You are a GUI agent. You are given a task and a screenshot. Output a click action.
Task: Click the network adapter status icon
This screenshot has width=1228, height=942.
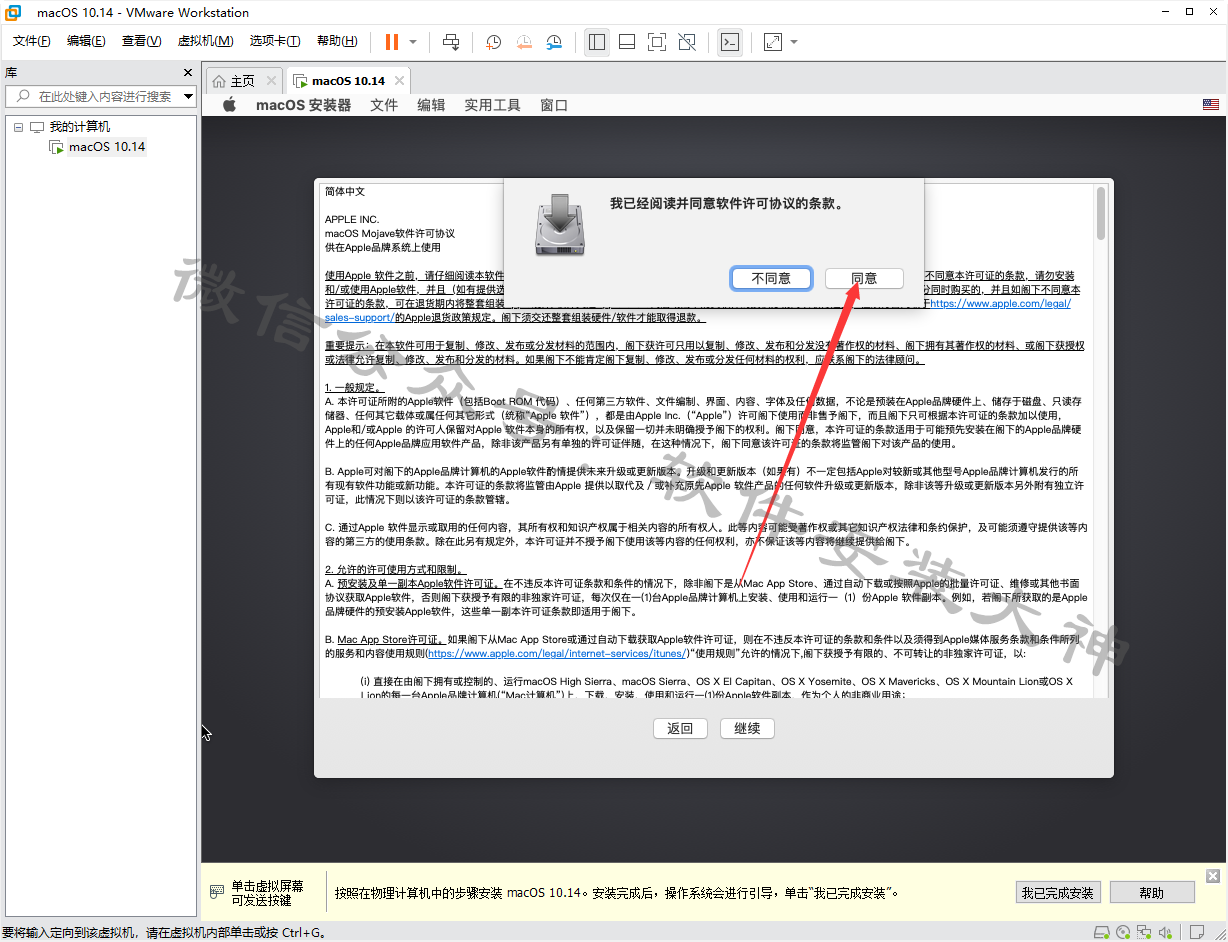[x=1144, y=932]
